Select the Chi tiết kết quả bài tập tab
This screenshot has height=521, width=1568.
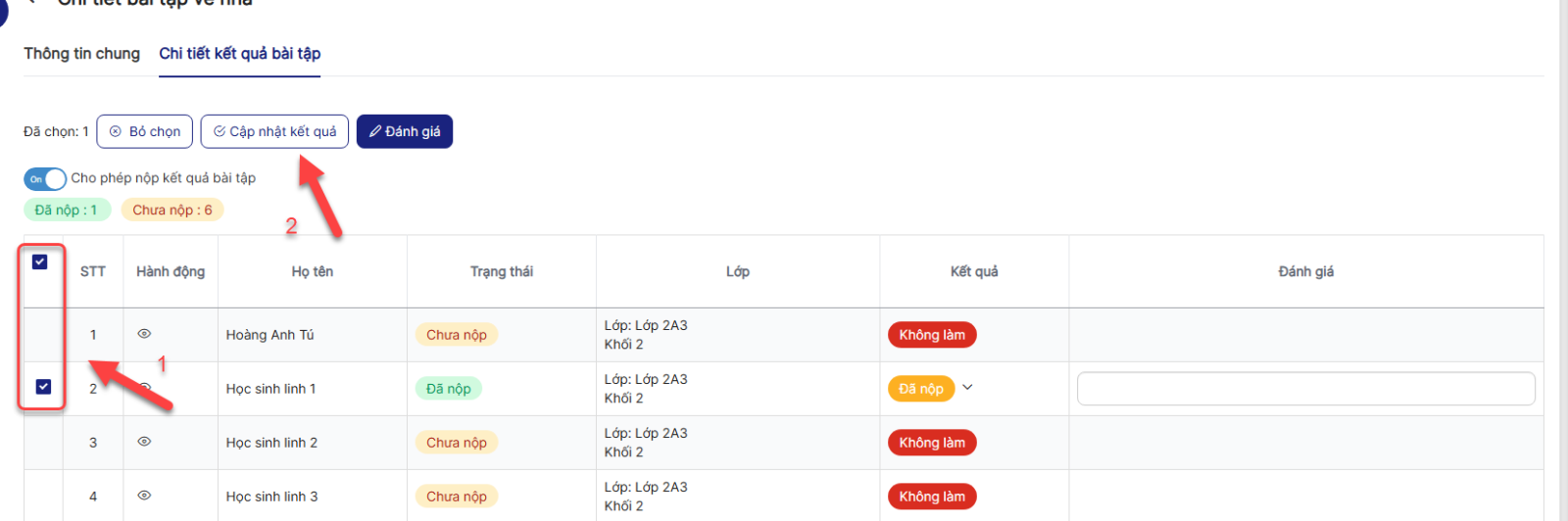point(240,54)
